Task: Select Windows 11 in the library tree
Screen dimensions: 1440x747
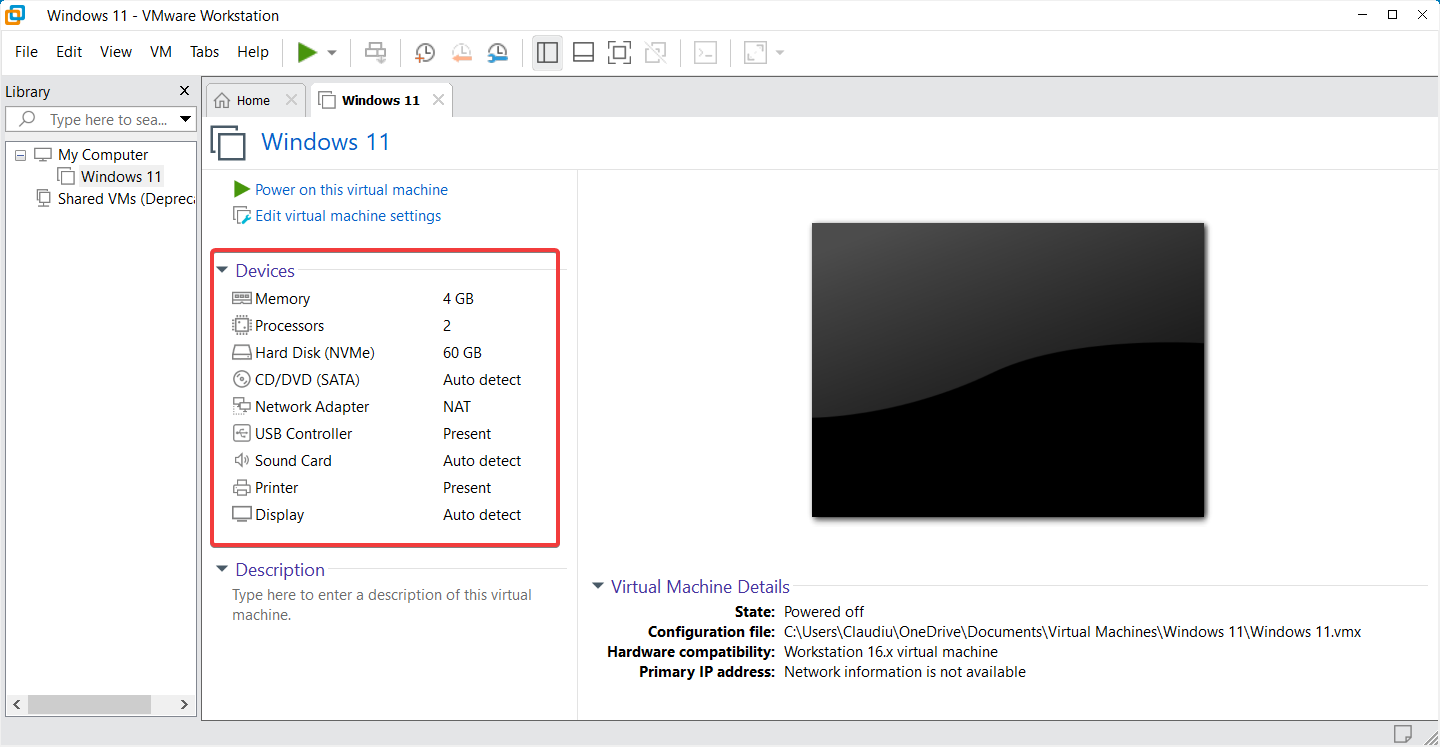Action: pyautogui.click(x=121, y=177)
